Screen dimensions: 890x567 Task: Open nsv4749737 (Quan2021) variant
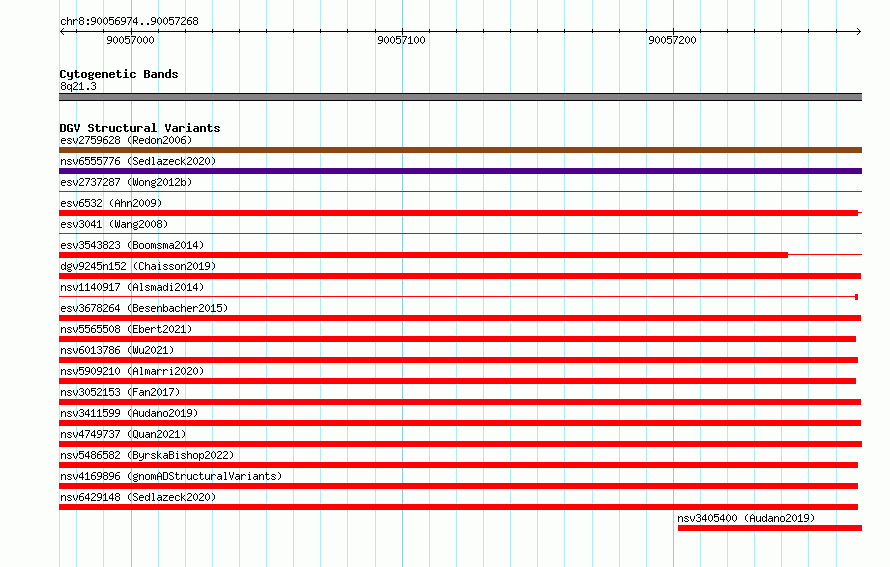click(123, 434)
